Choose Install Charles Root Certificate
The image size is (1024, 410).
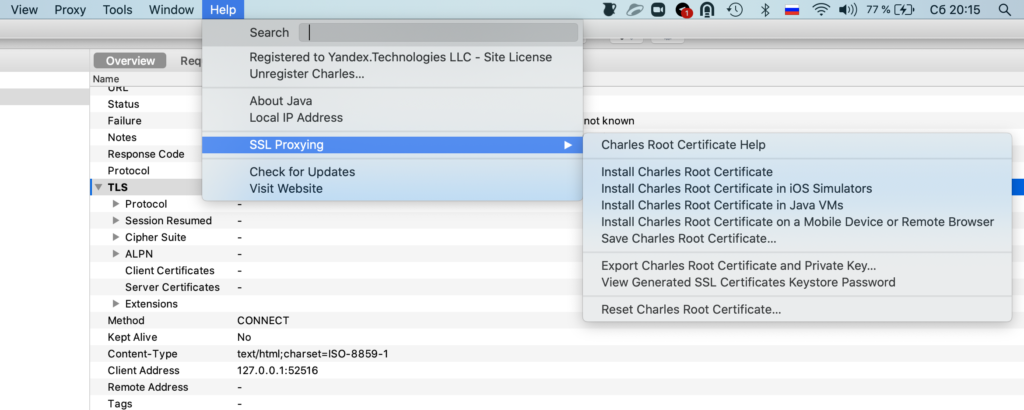tap(686, 172)
